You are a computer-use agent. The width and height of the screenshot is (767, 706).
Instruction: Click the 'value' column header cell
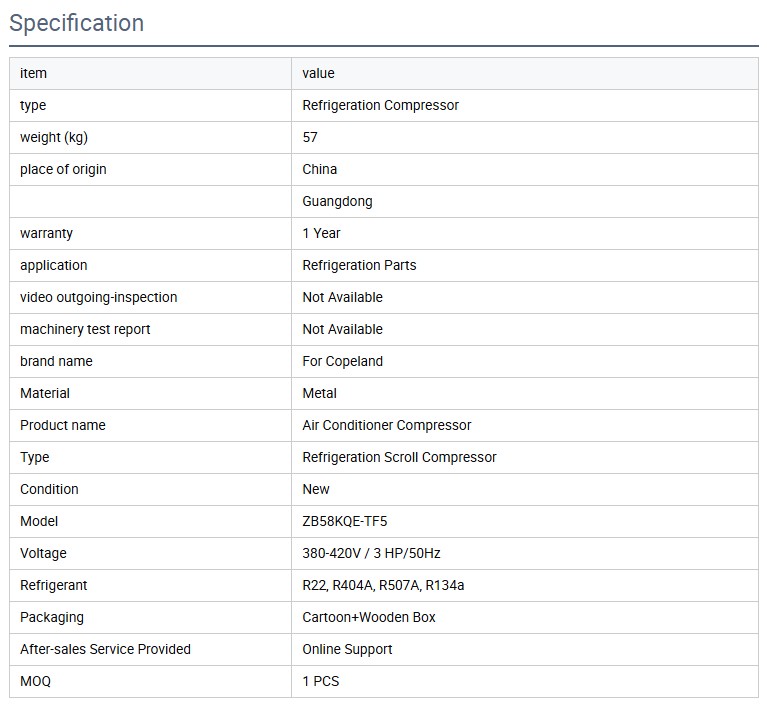tap(318, 73)
